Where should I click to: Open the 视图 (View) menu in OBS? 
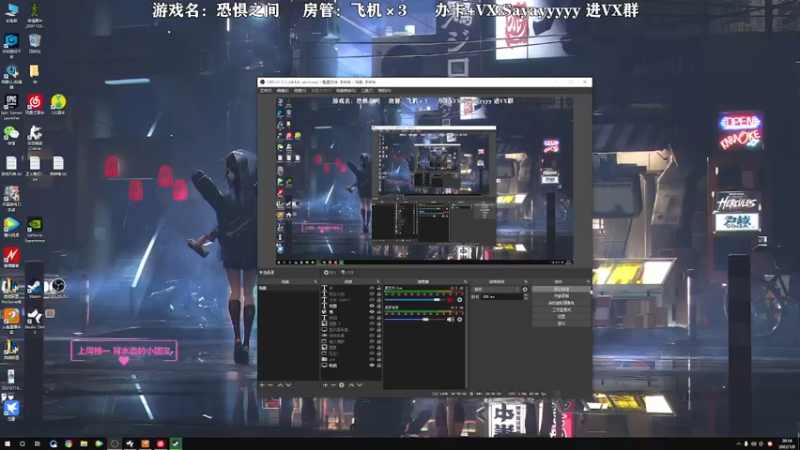click(299, 90)
